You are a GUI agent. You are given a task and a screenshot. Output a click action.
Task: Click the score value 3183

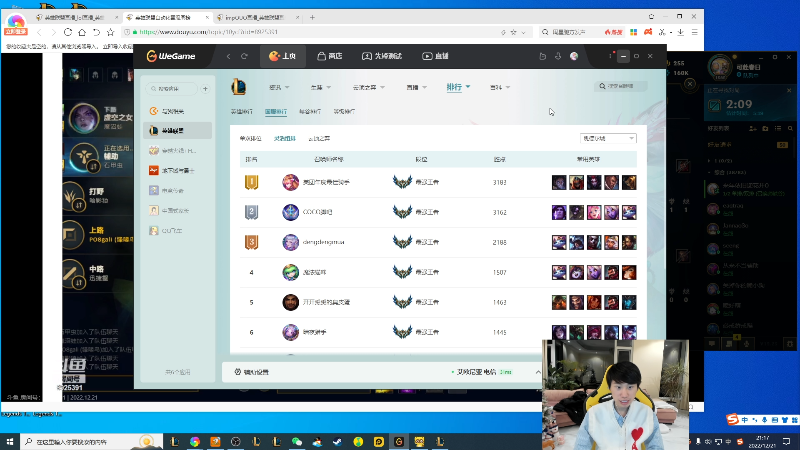(x=499, y=182)
